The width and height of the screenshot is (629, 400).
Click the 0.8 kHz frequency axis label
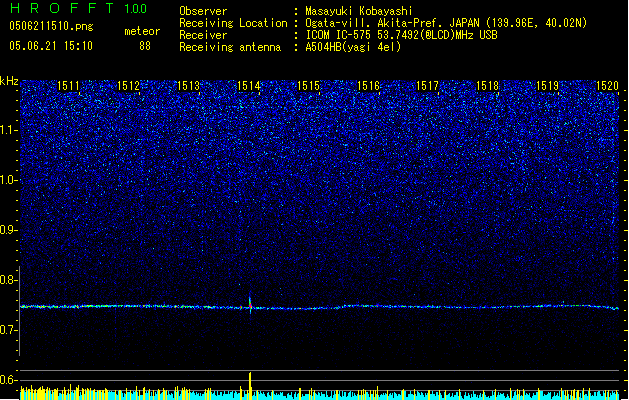coord(9,280)
